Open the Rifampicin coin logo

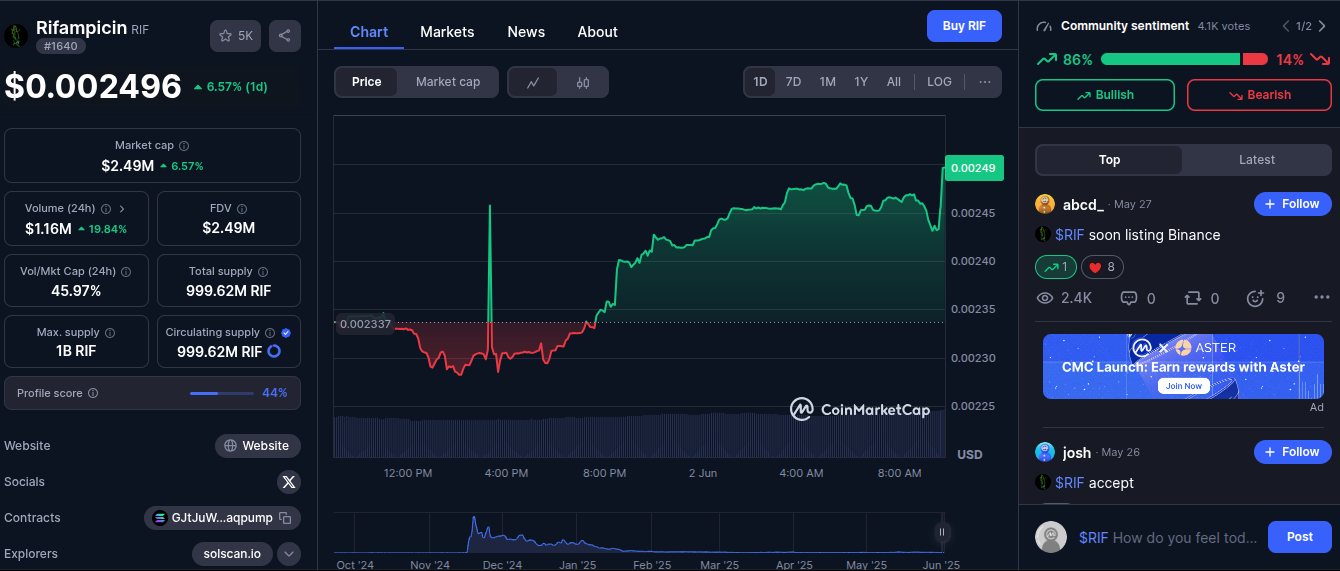tap(16, 36)
